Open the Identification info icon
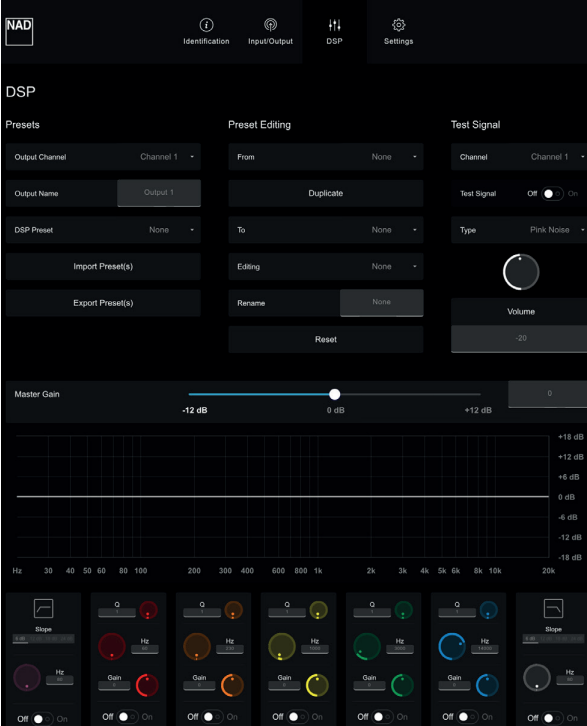Image resolution: width=587 pixels, height=726 pixels. 206,25
